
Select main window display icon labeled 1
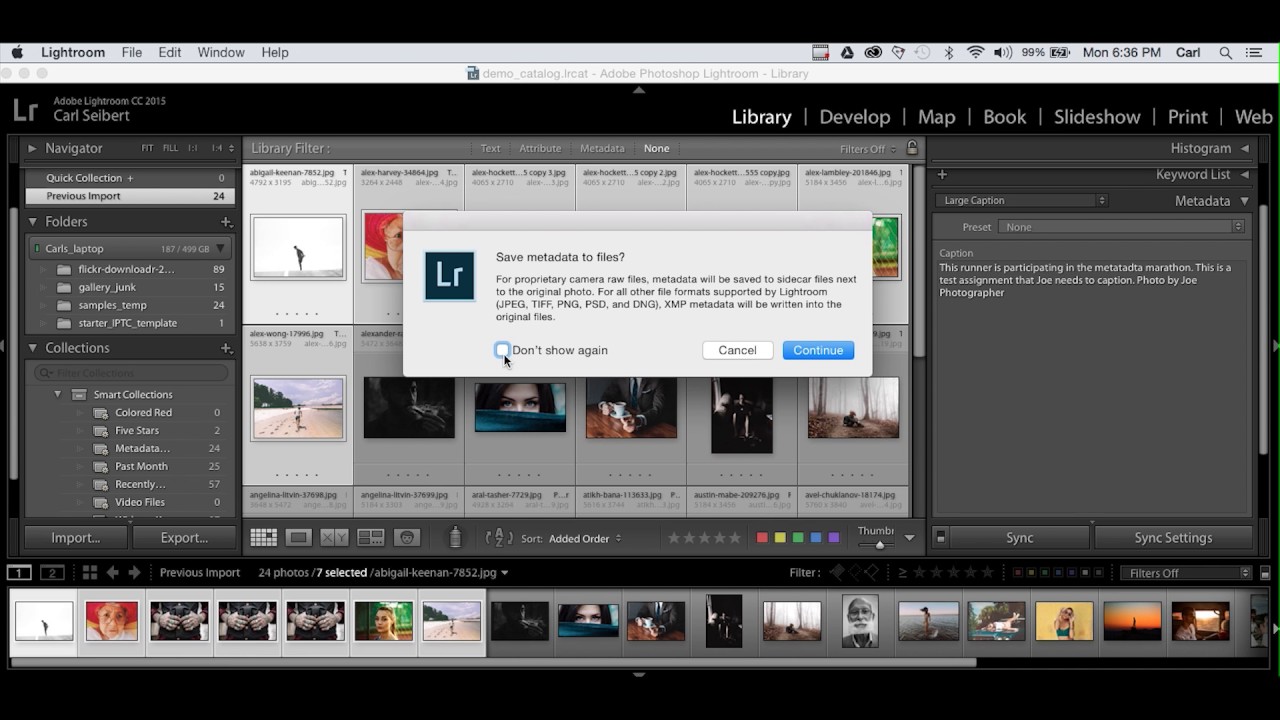point(19,572)
